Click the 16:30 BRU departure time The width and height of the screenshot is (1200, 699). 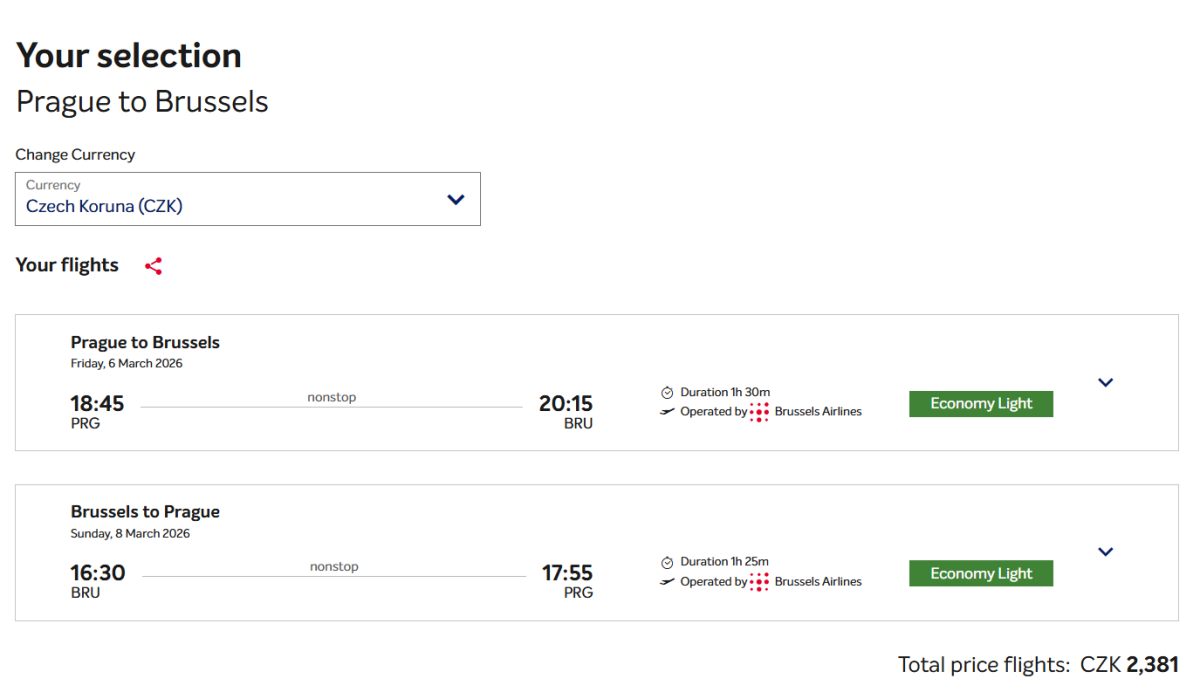click(97, 573)
